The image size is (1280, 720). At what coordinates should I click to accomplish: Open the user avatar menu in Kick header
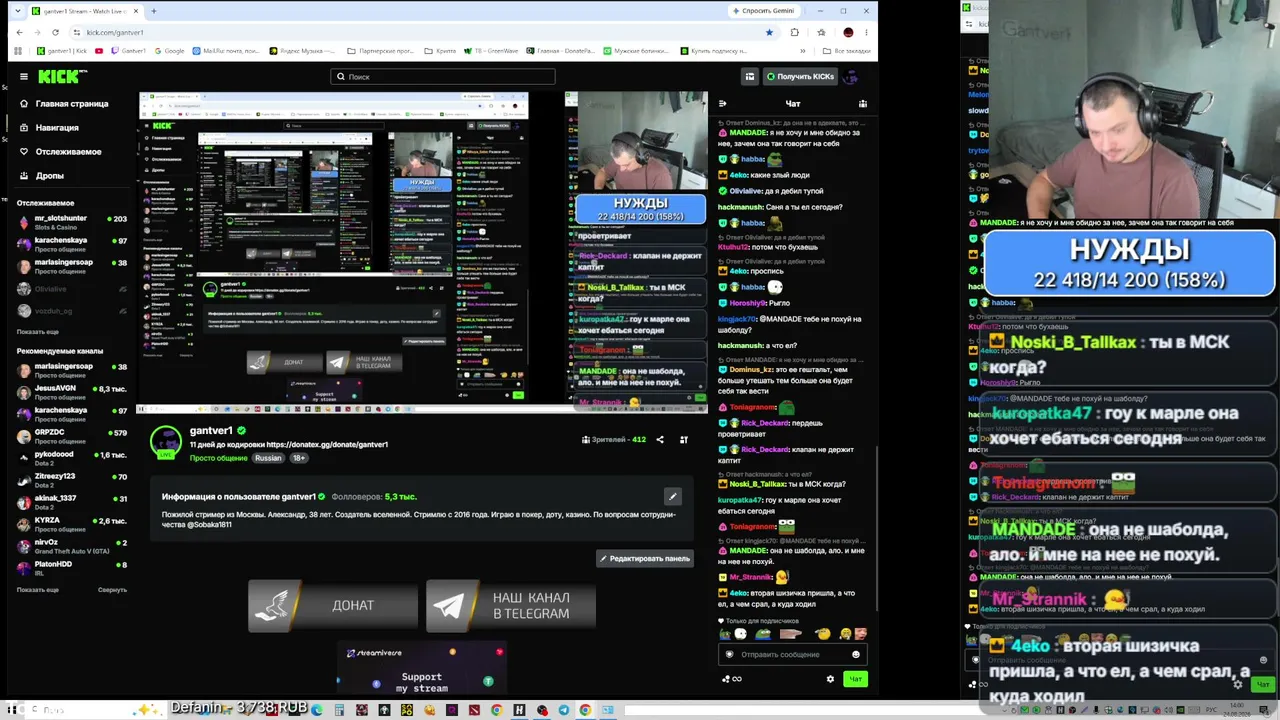[851, 76]
